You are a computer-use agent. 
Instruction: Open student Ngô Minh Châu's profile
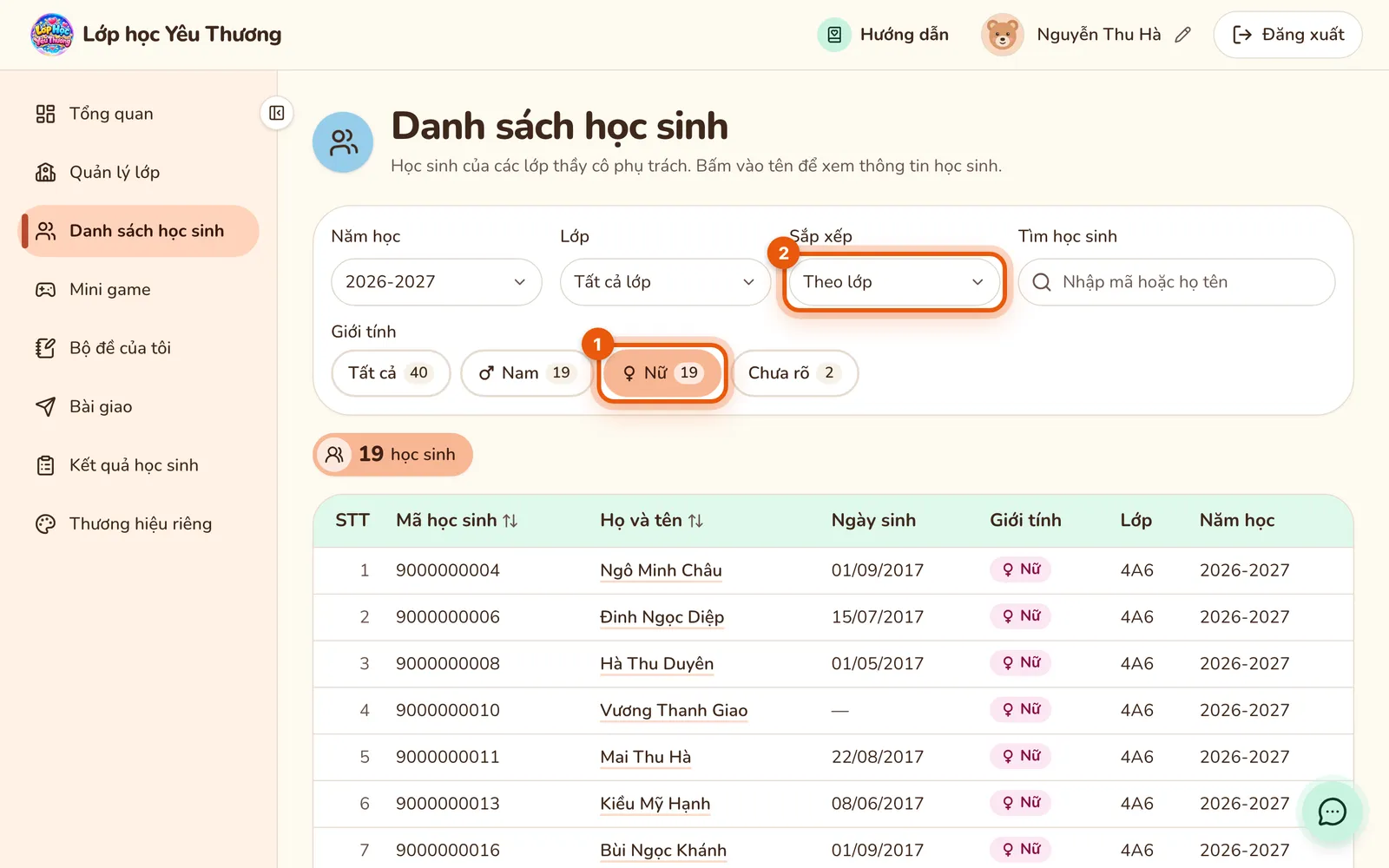pyautogui.click(x=661, y=570)
